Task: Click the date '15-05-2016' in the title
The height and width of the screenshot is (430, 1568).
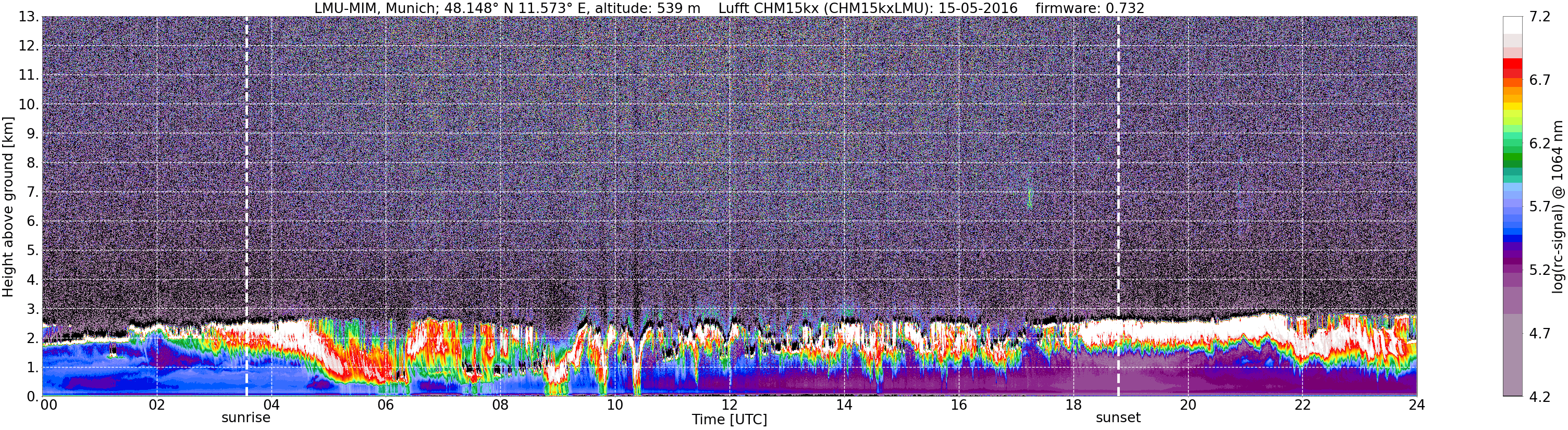Action: click(978, 8)
